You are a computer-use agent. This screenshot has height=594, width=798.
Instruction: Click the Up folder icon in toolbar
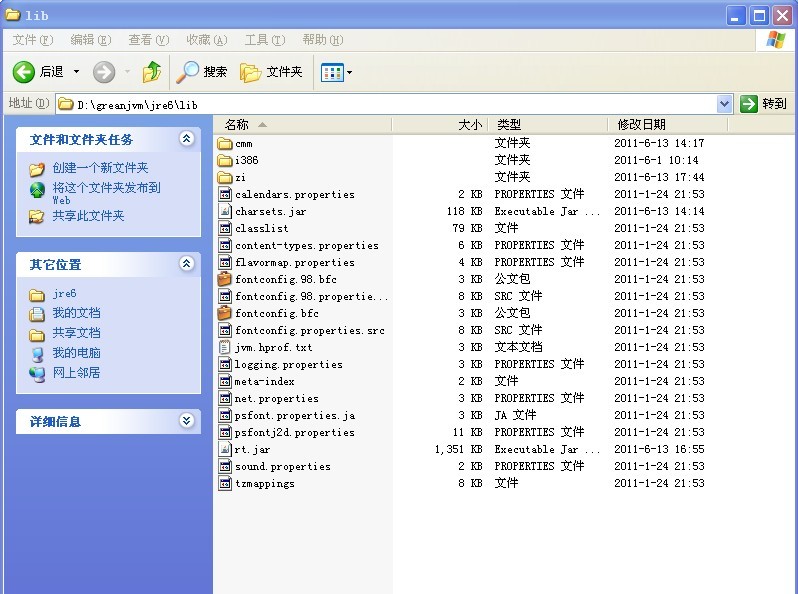(152, 72)
